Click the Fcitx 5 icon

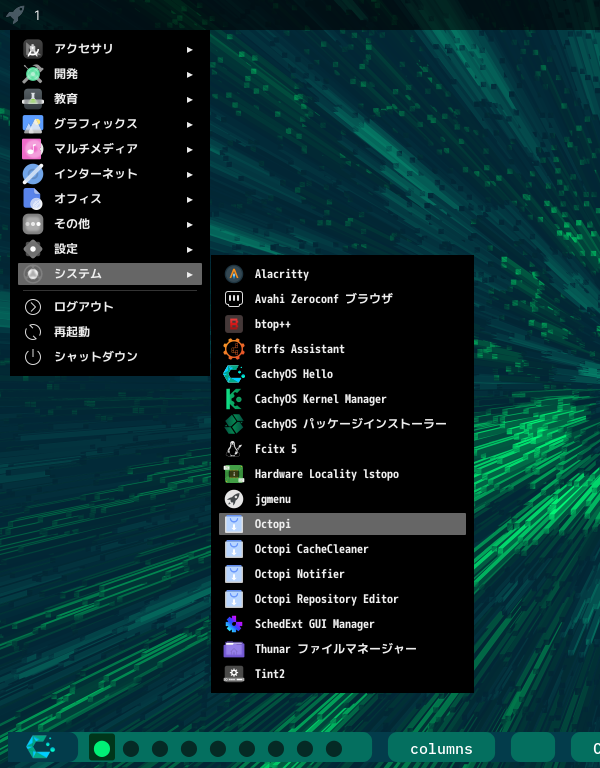233,449
